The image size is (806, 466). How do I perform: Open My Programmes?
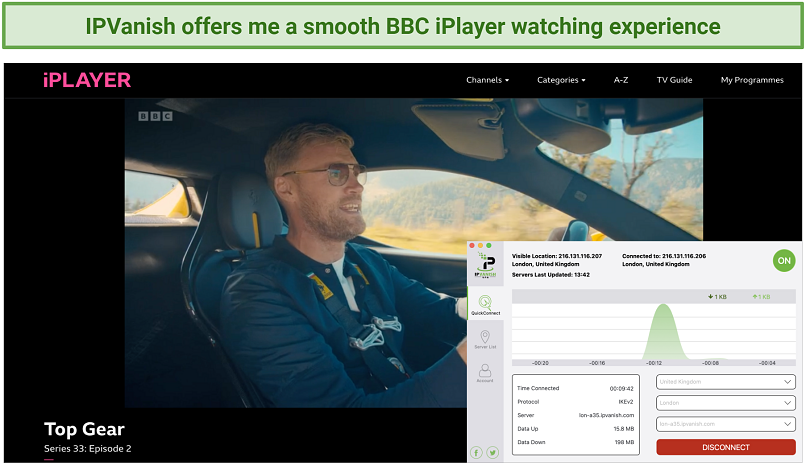pyautogui.click(x=752, y=80)
